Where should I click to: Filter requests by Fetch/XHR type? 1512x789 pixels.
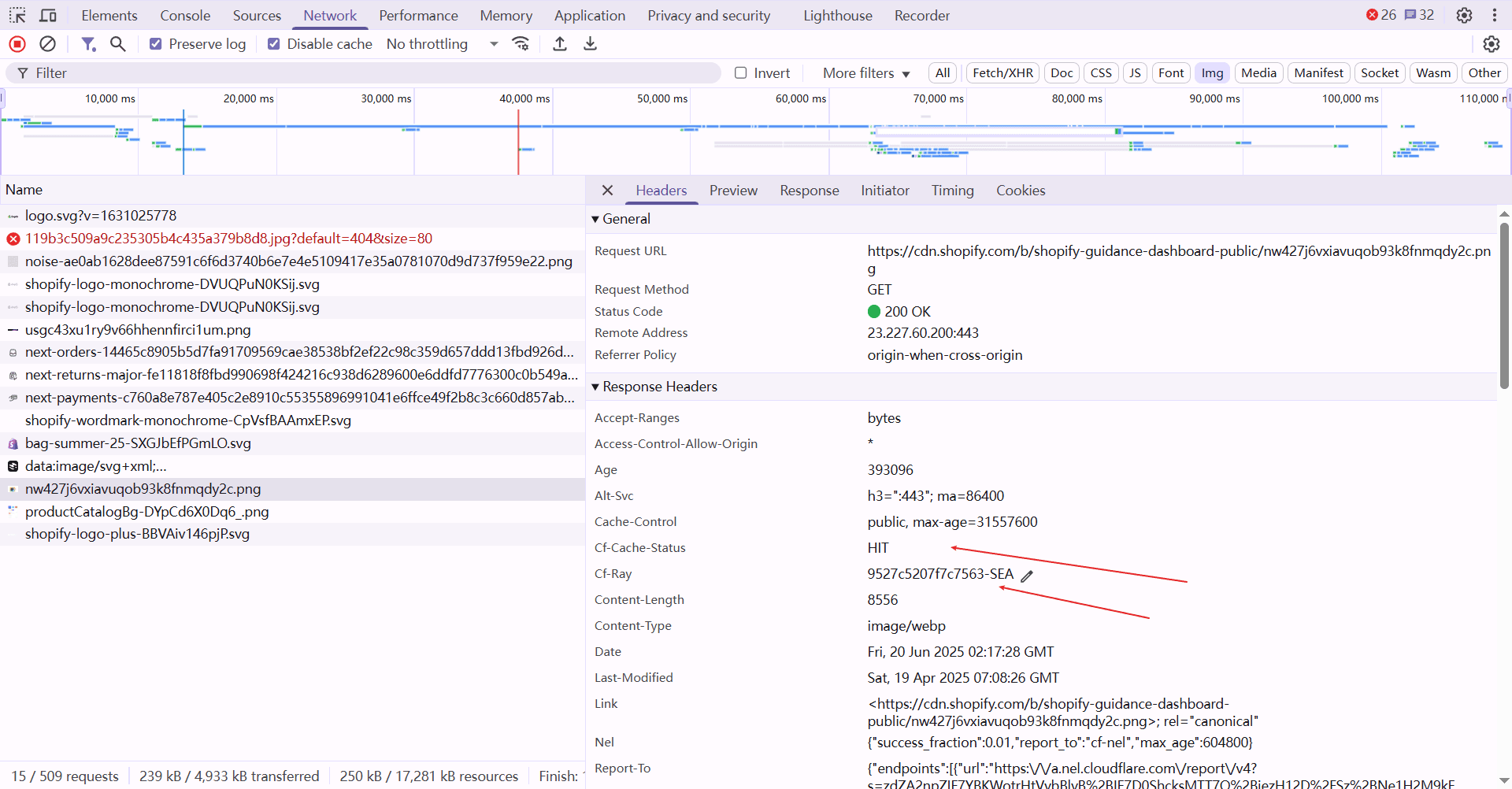[x=1002, y=73]
